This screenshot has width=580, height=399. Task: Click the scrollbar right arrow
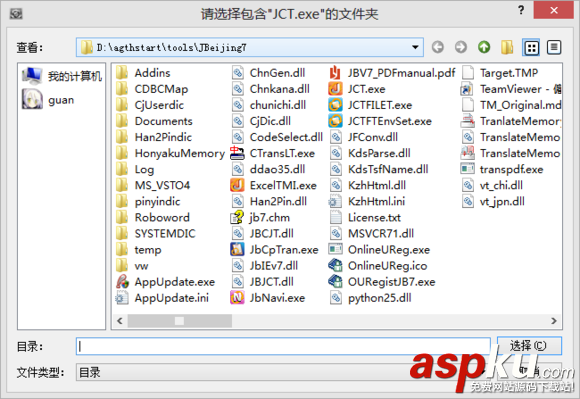pos(554,321)
